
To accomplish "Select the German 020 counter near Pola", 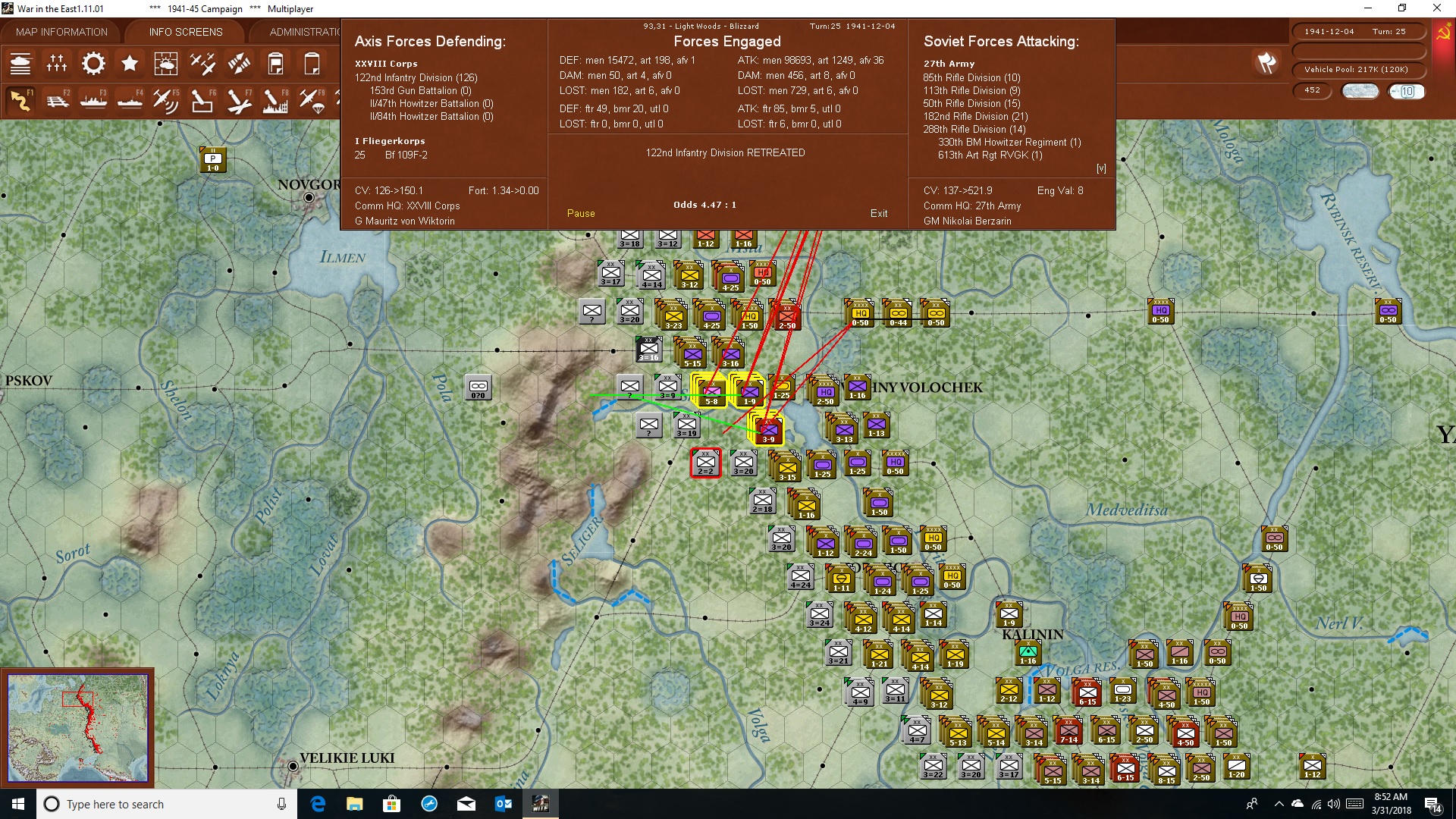I will (x=478, y=387).
